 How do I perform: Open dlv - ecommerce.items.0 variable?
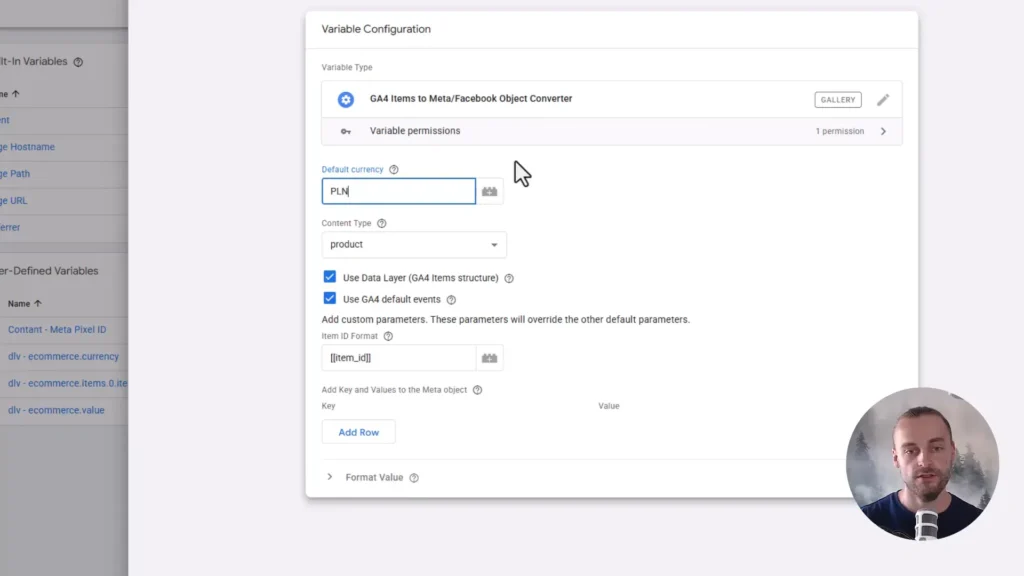(x=67, y=383)
